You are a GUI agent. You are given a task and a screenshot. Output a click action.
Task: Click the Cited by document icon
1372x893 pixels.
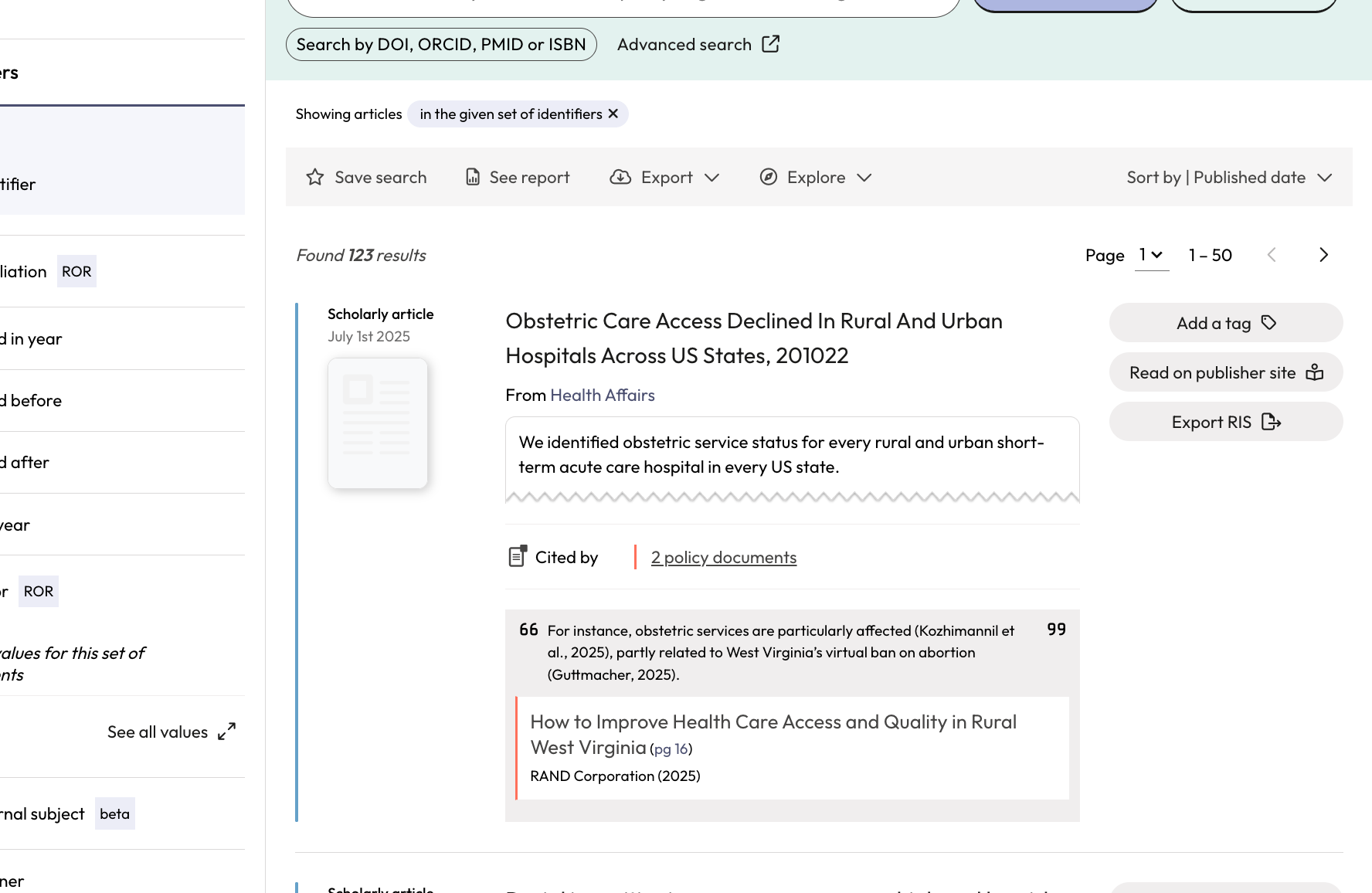point(518,556)
